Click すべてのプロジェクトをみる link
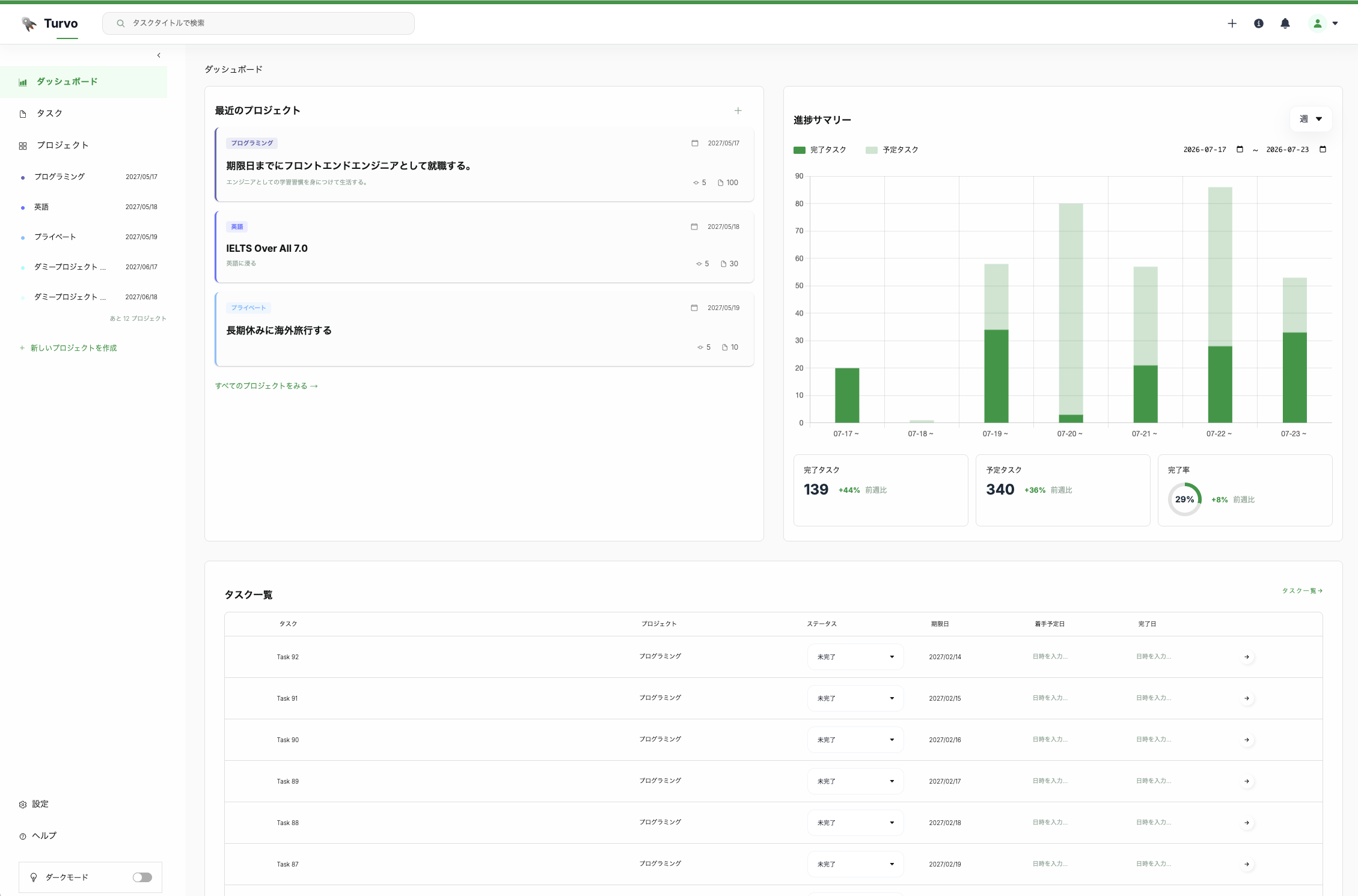Screen dimensions: 1358x896 point(266,386)
